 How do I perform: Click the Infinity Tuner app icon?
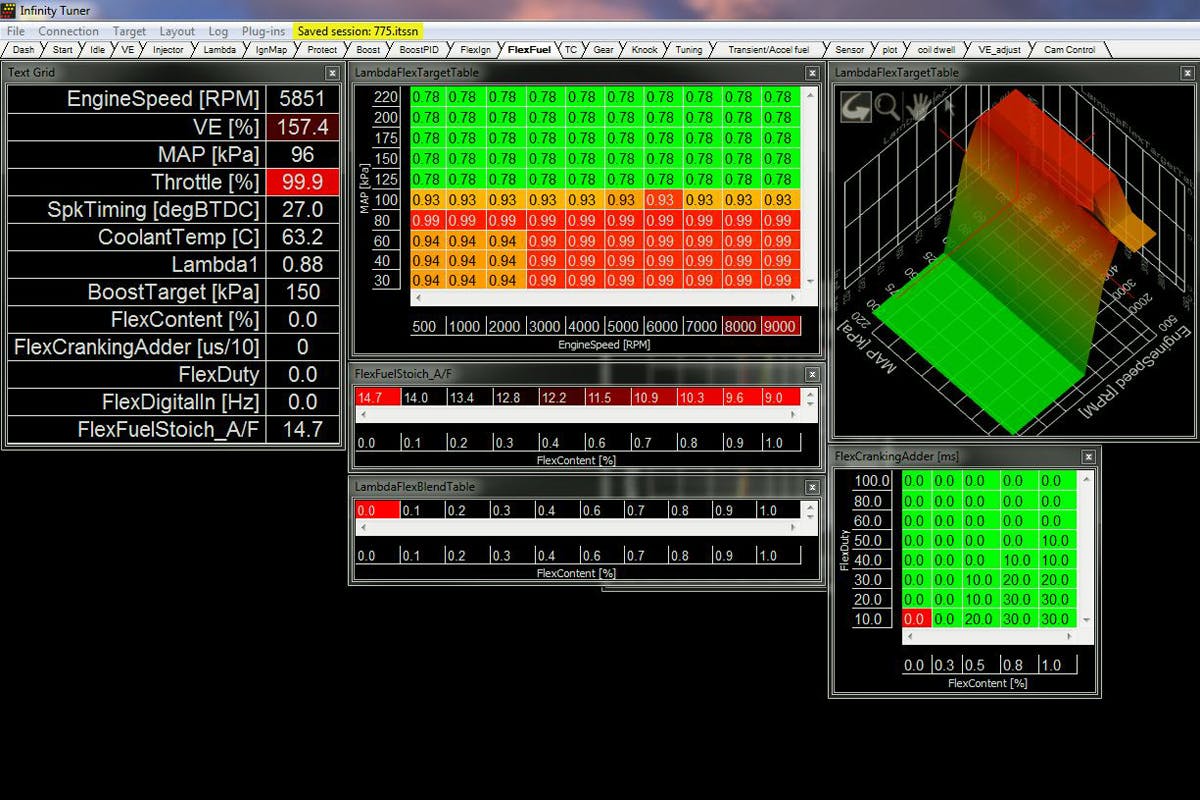(9, 10)
